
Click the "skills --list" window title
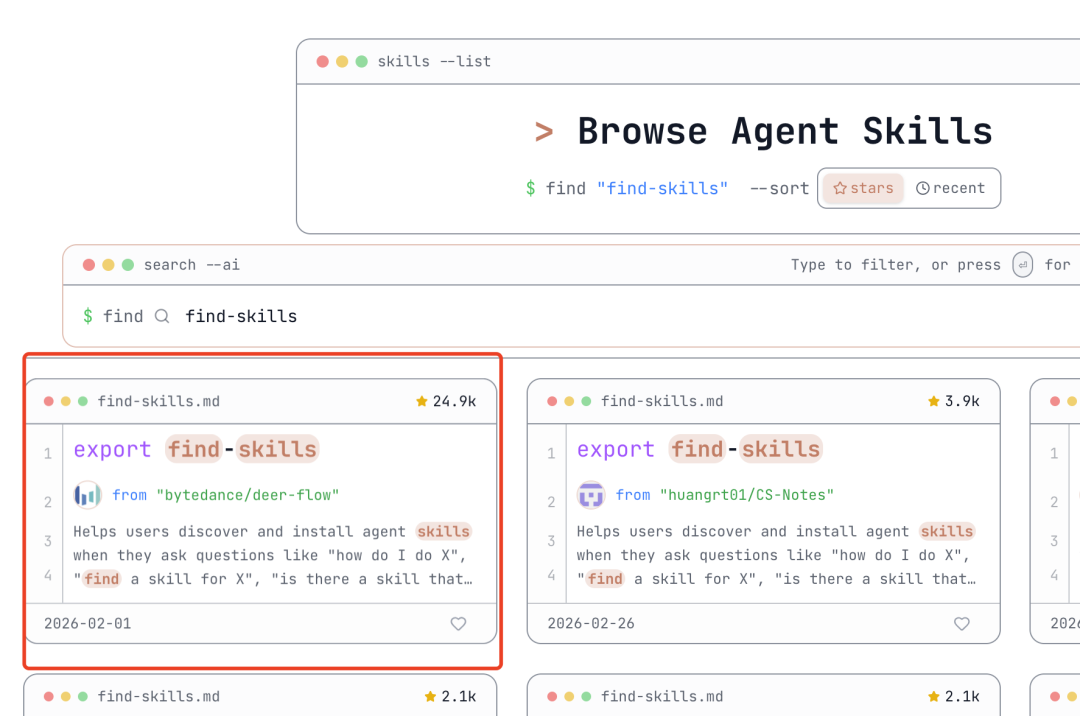(x=434, y=61)
